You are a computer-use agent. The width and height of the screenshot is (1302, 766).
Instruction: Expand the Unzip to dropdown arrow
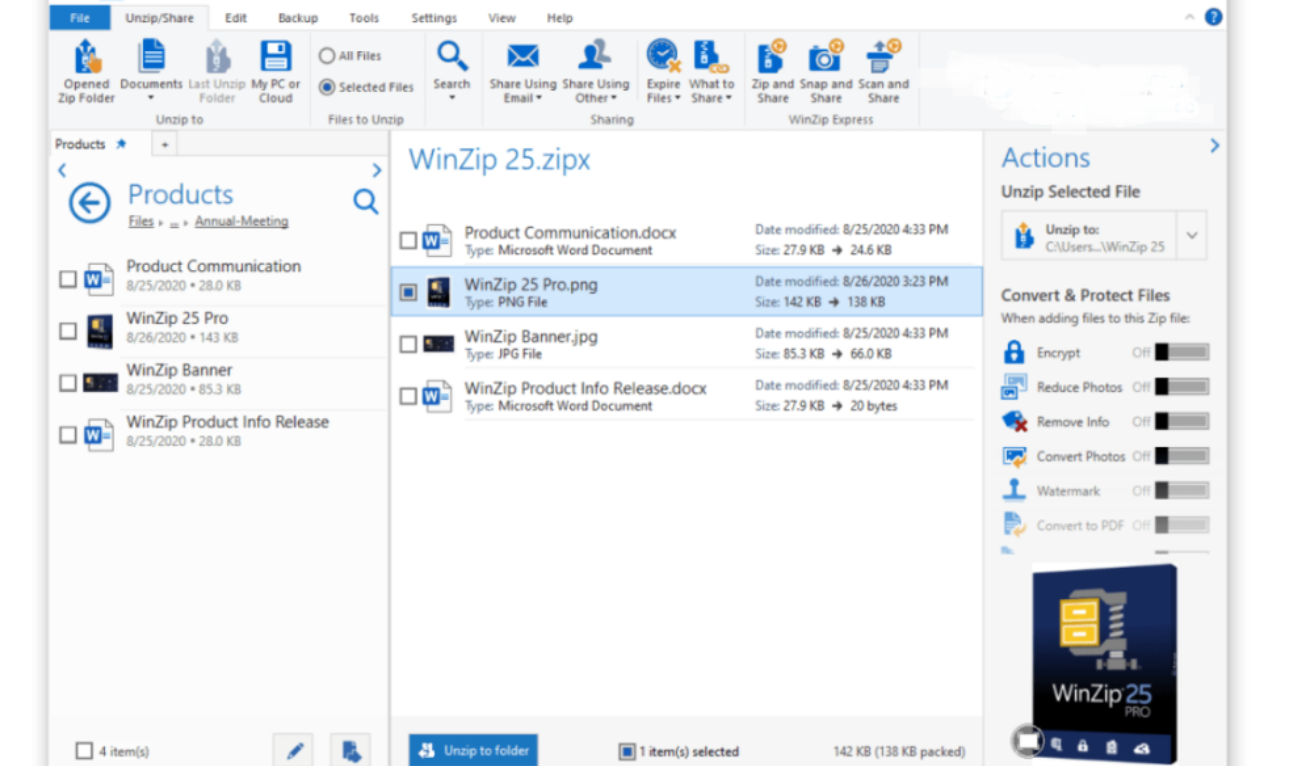1192,236
